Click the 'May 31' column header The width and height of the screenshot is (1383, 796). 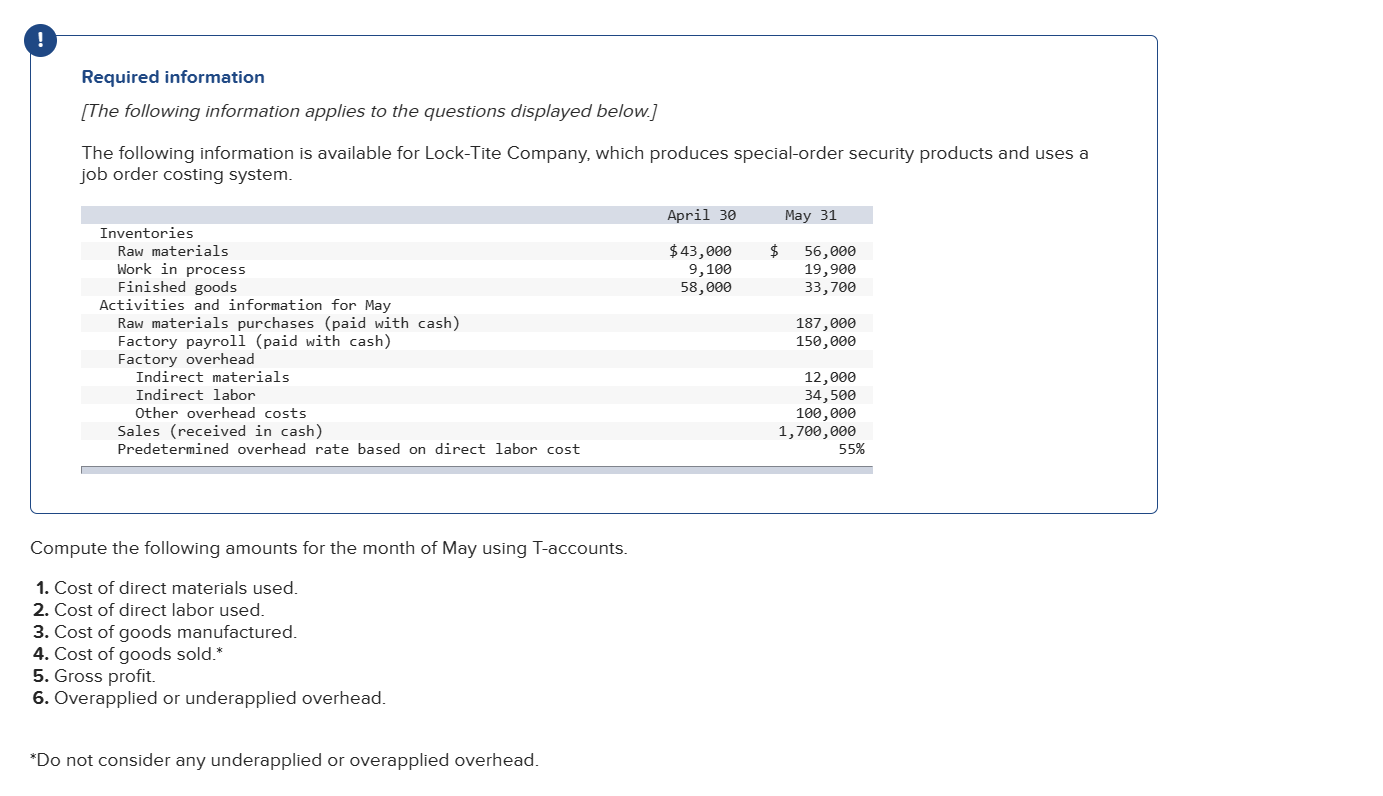click(x=811, y=215)
